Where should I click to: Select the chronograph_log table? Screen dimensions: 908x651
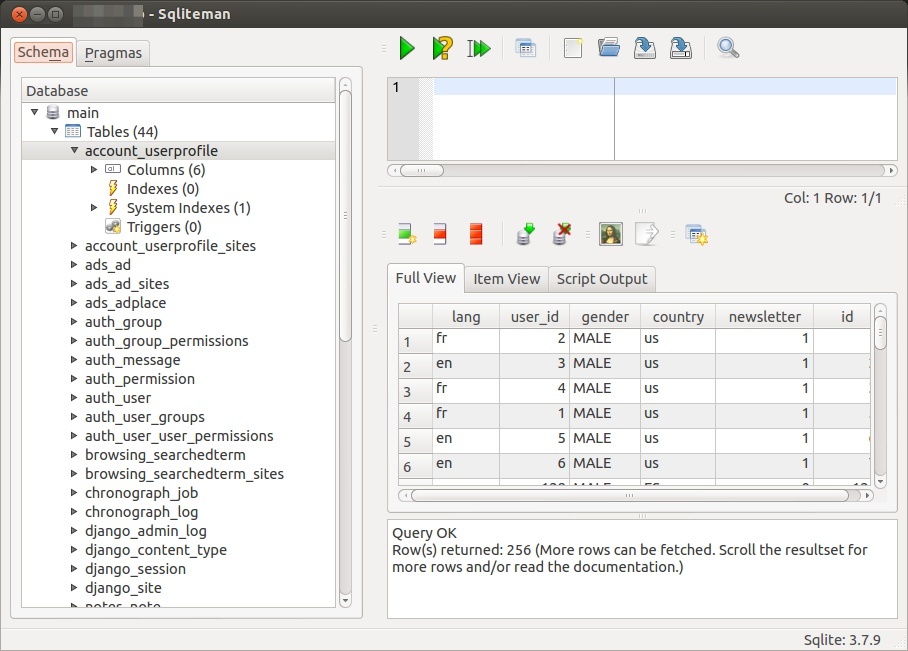point(141,512)
